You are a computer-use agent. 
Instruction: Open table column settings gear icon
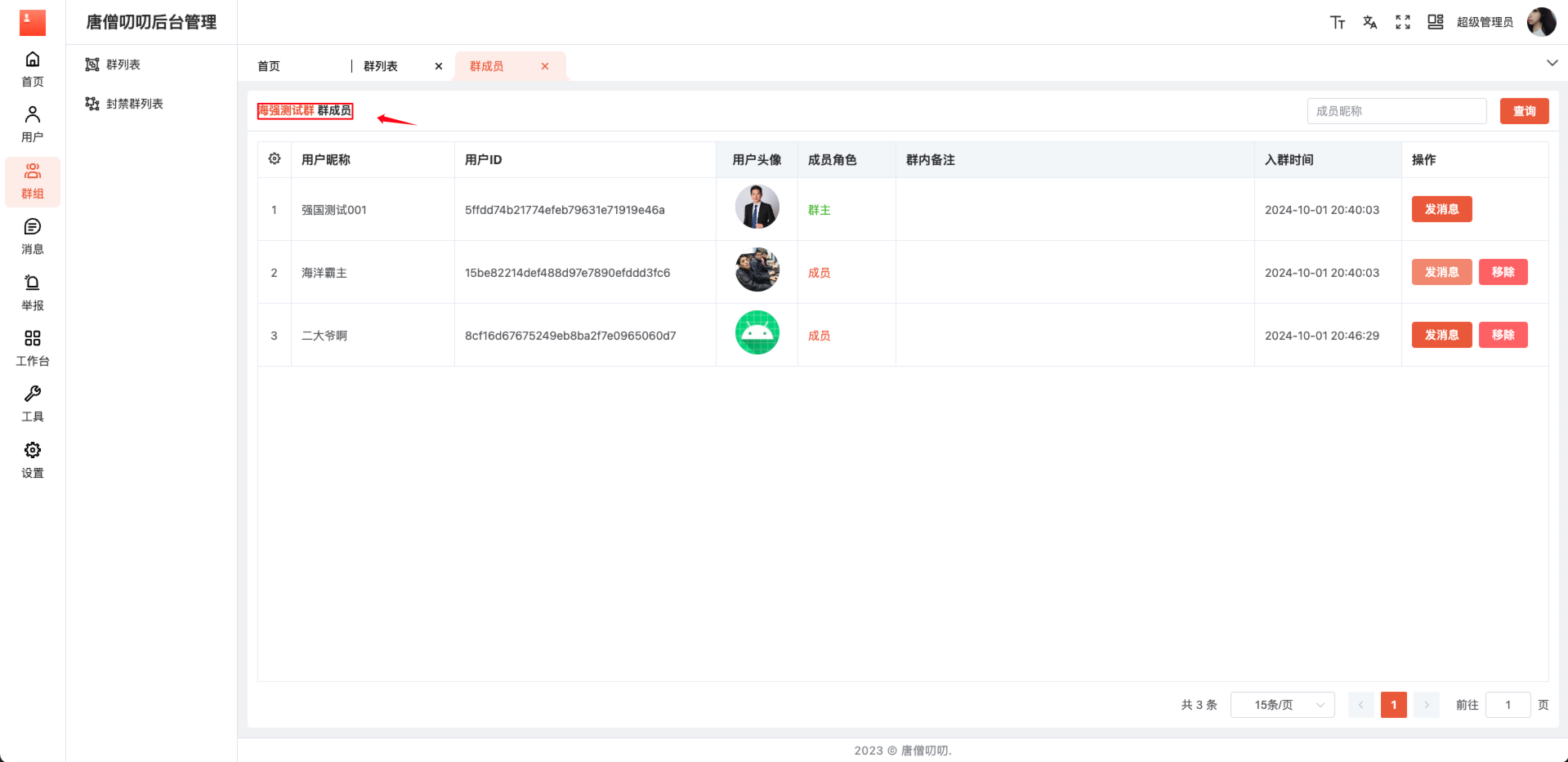coord(275,159)
